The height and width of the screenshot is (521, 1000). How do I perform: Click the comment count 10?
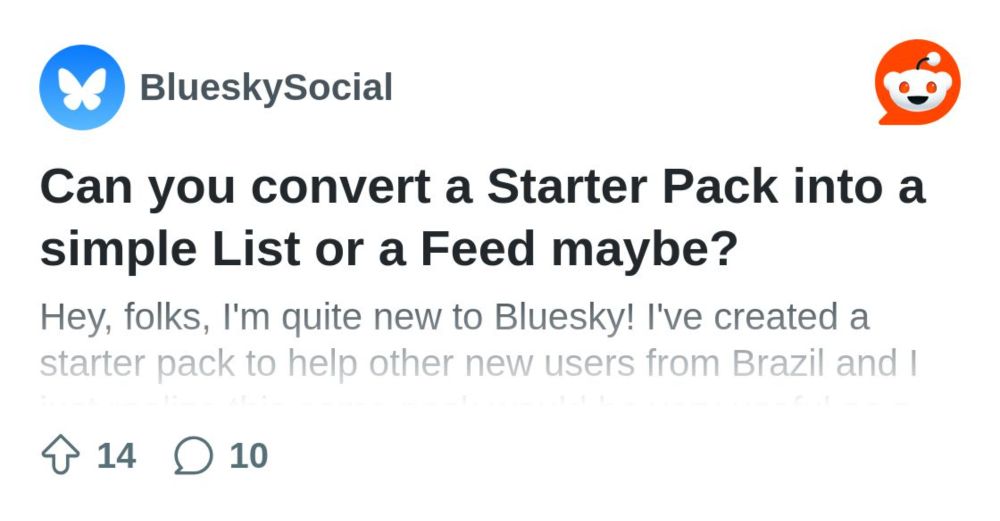pyautogui.click(x=249, y=456)
